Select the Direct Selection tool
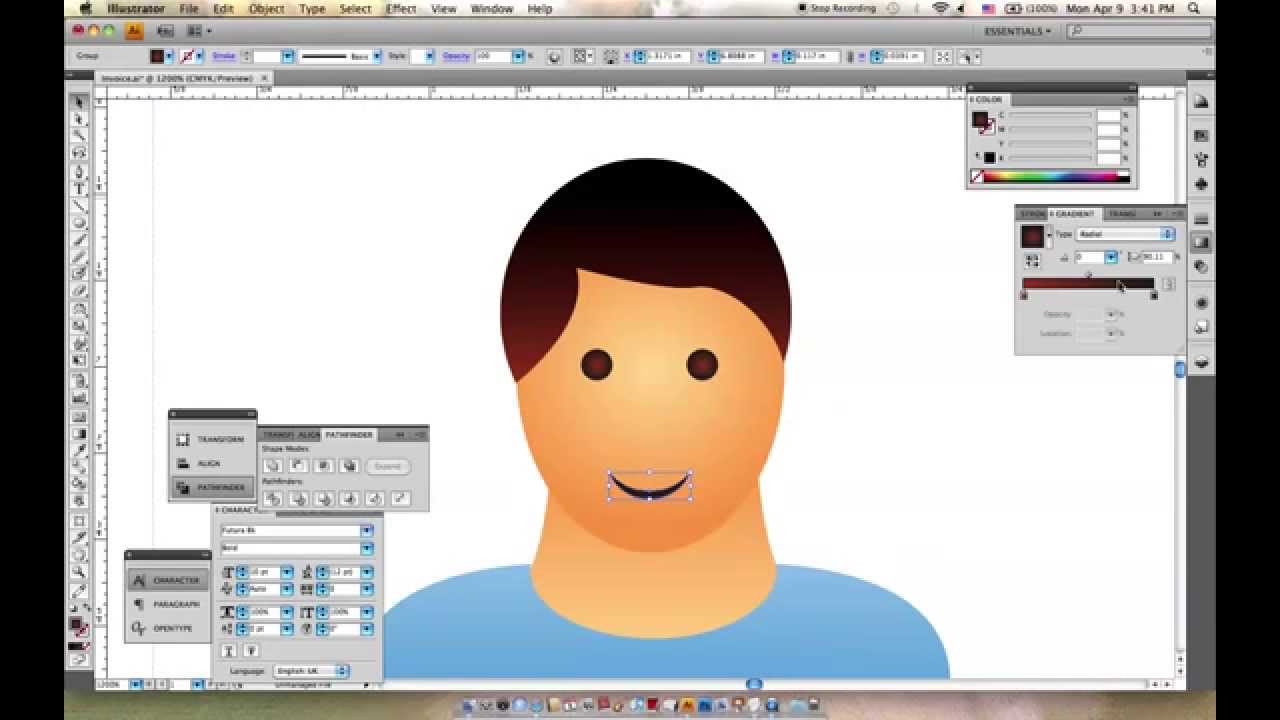The height and width of the screenshot is (720, 1280). click(x=79, y=119)
